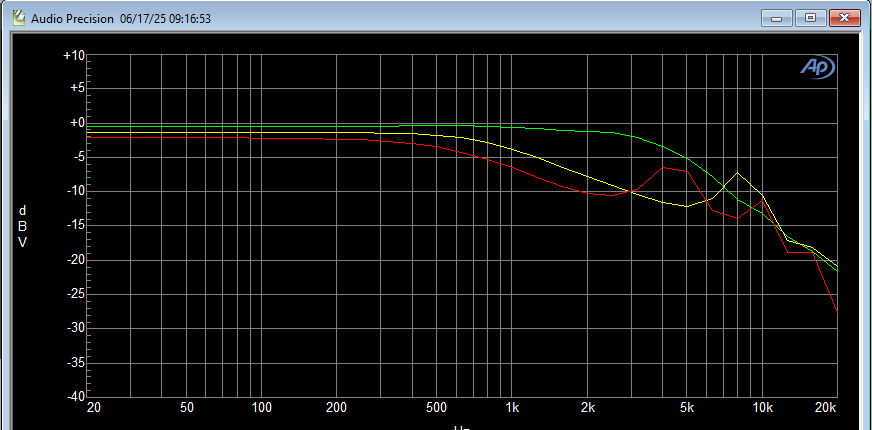Click the dBV unit label

coord(22,226)
